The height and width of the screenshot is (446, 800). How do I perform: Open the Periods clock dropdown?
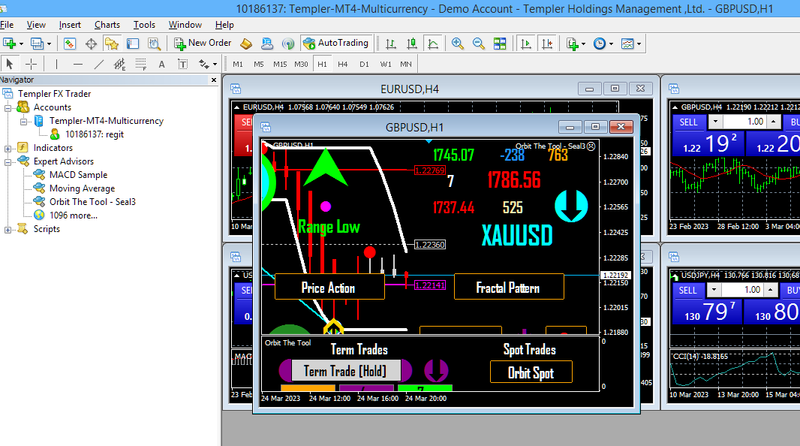pyautogui.click(x=603, y=44)
